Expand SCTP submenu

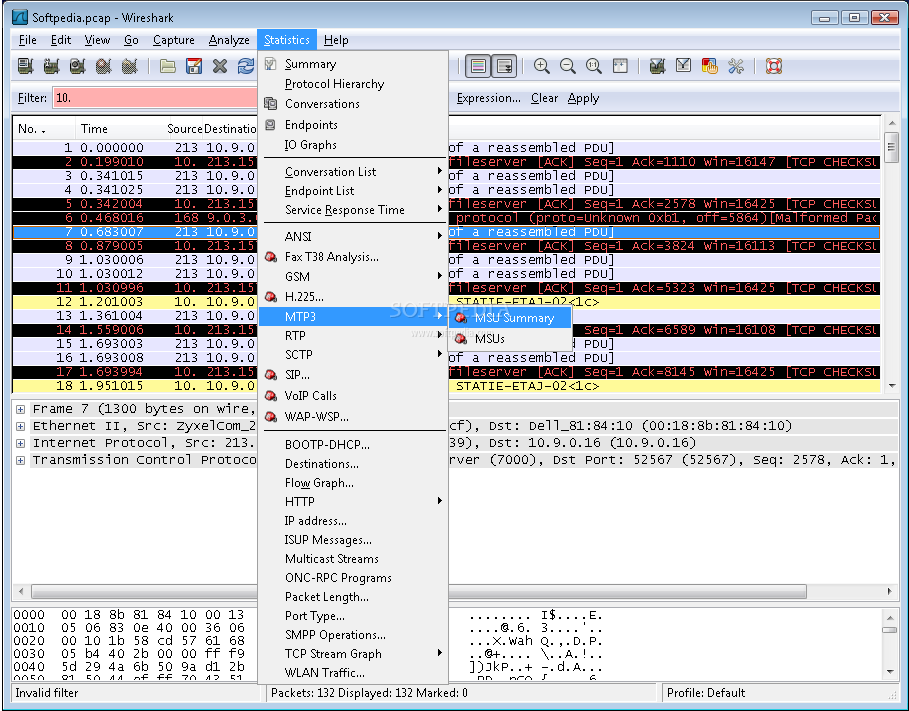(352, 354)
